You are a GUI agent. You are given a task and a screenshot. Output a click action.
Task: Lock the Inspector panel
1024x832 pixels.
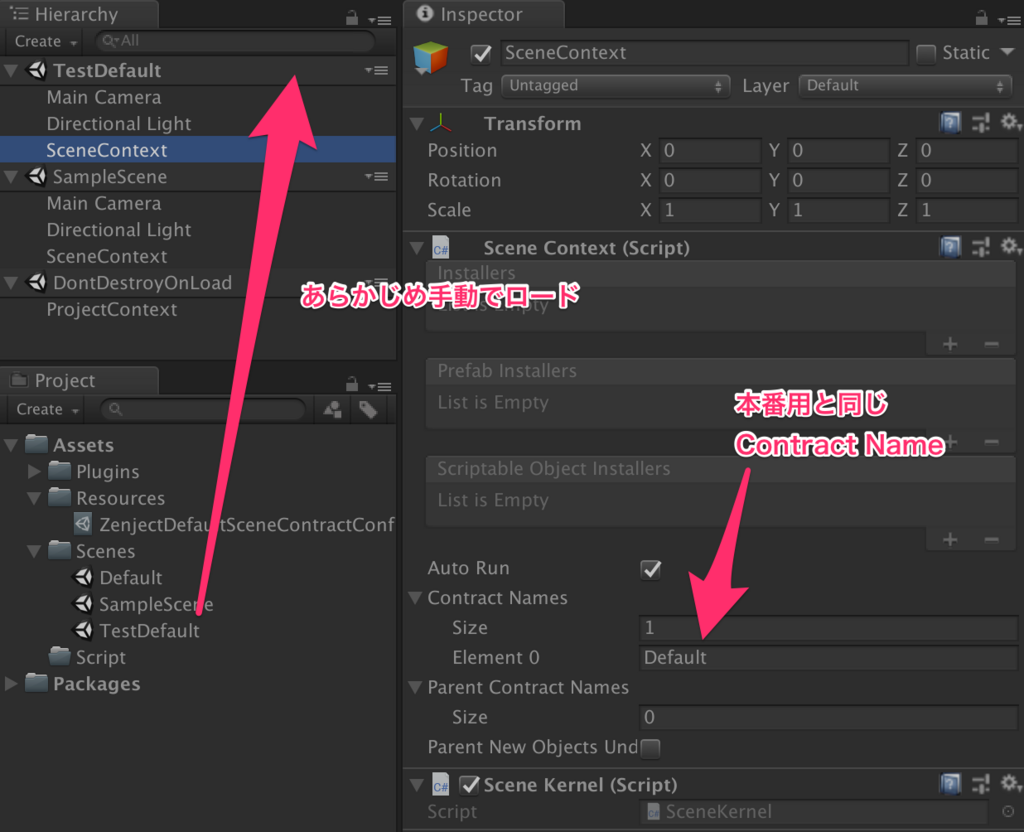click(981, 18)
